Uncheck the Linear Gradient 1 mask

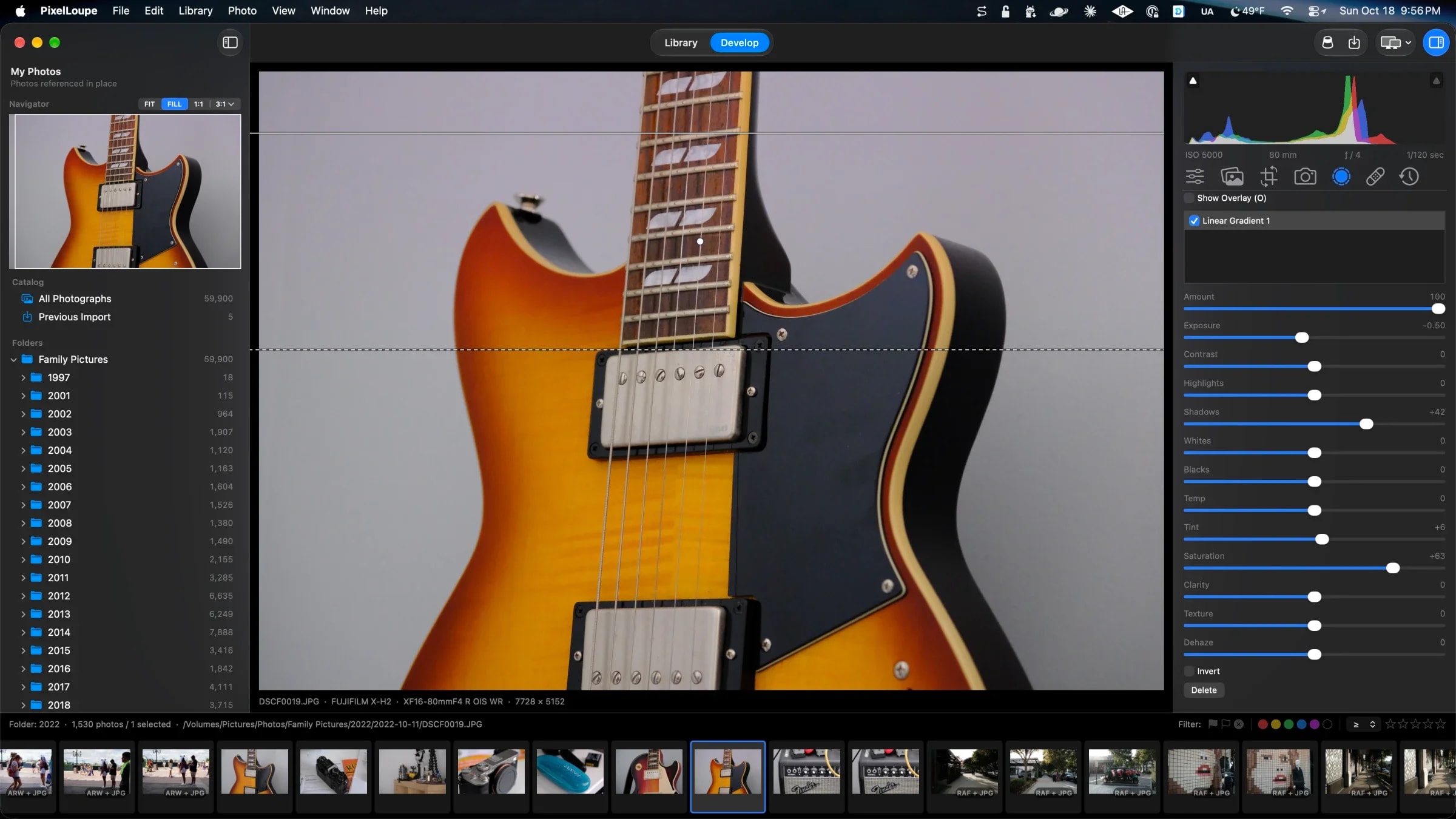(x=1194, y=221)
